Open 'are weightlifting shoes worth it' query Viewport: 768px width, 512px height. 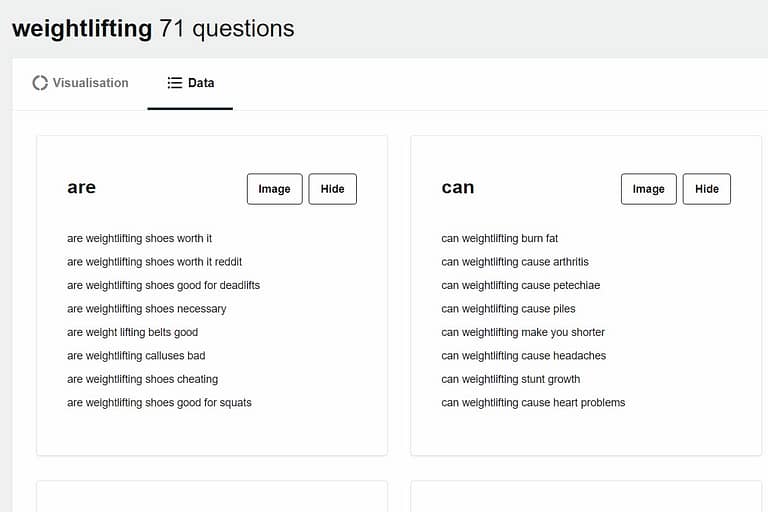tap(140, 239)
